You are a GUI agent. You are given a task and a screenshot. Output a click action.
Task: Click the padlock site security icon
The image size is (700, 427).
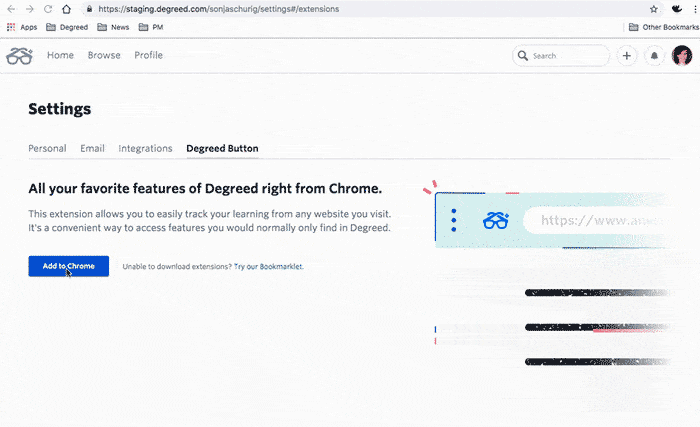pyautogui.click(x=90, y=9)
